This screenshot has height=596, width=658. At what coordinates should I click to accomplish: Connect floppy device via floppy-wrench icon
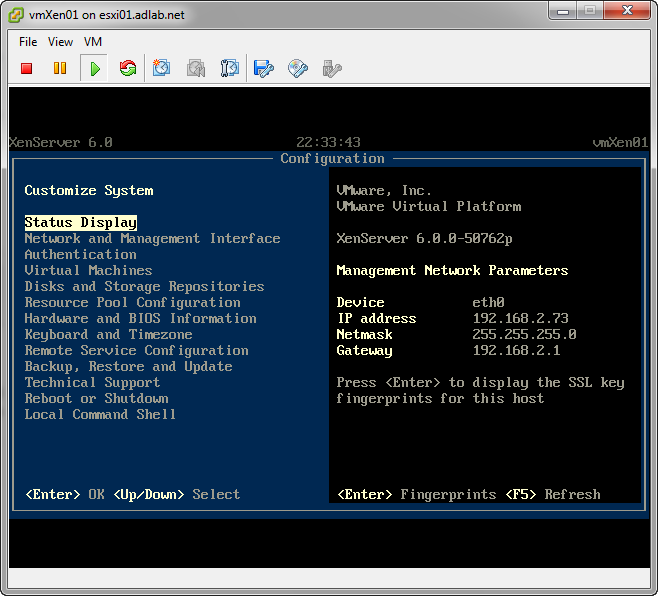coord(264,68)
